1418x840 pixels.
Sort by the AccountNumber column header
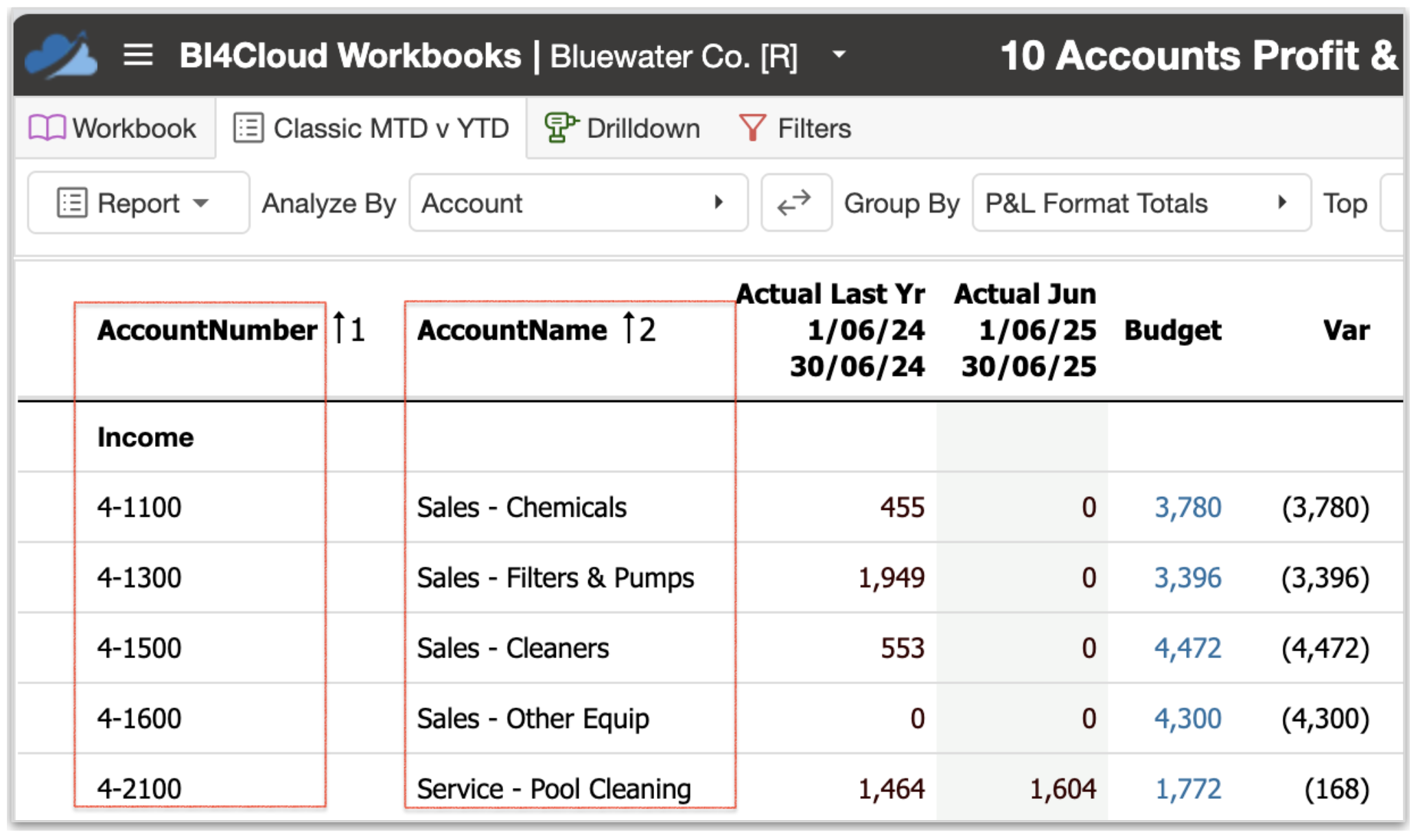(x=207, y=330)
